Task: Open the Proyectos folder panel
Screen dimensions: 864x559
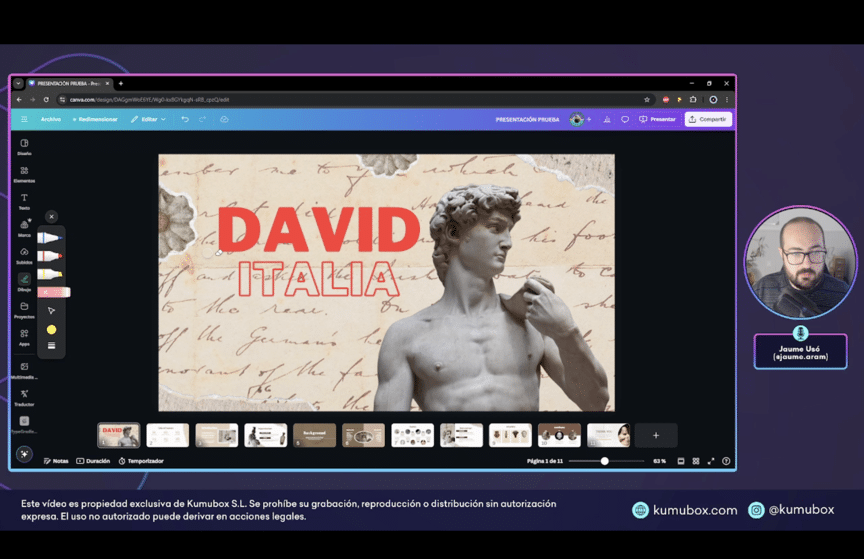Action: (24, 308)
